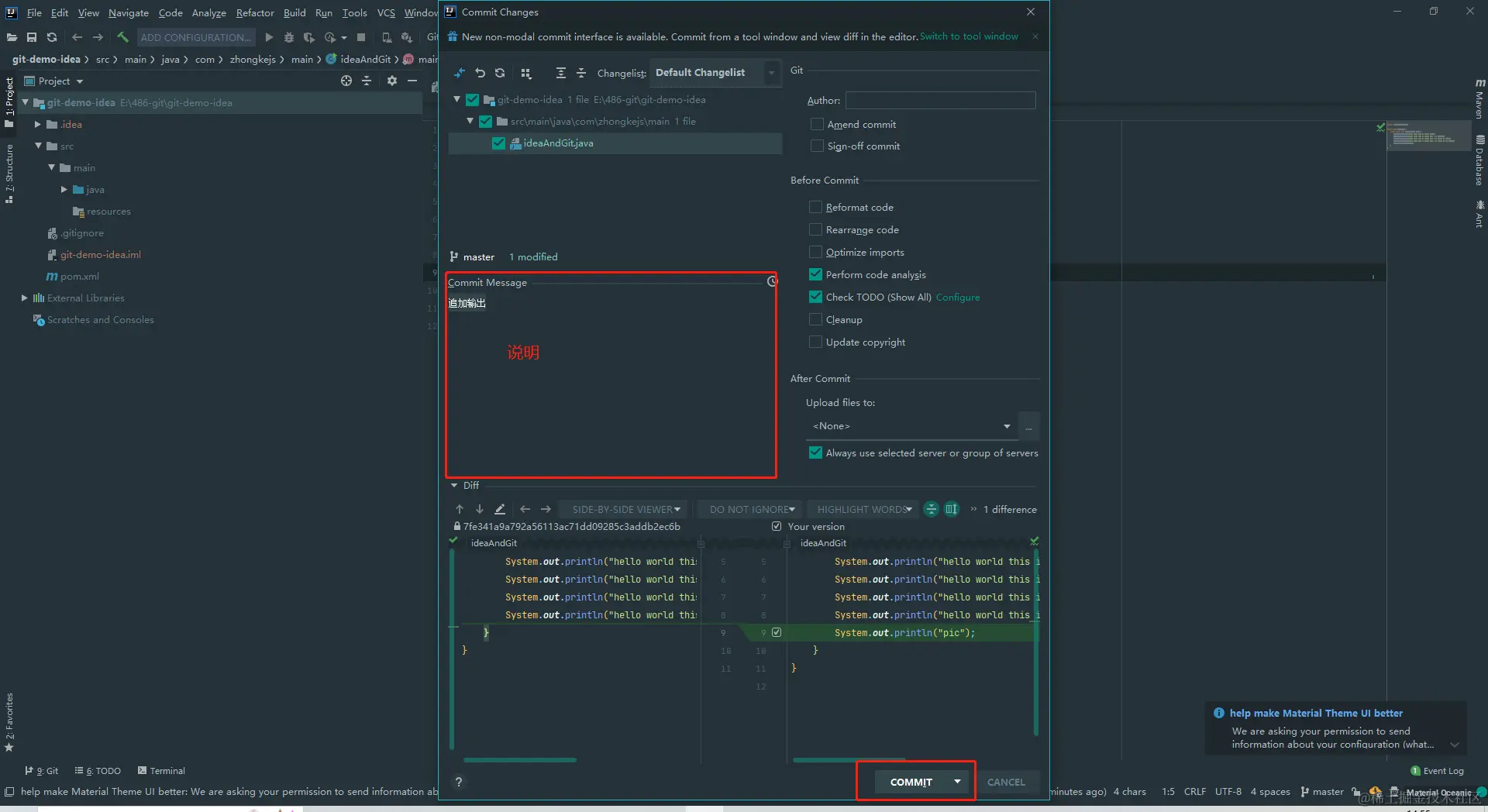Open the Event Log in status bar
This screenshot has height=812, width=1488.
click(1438, 771)
